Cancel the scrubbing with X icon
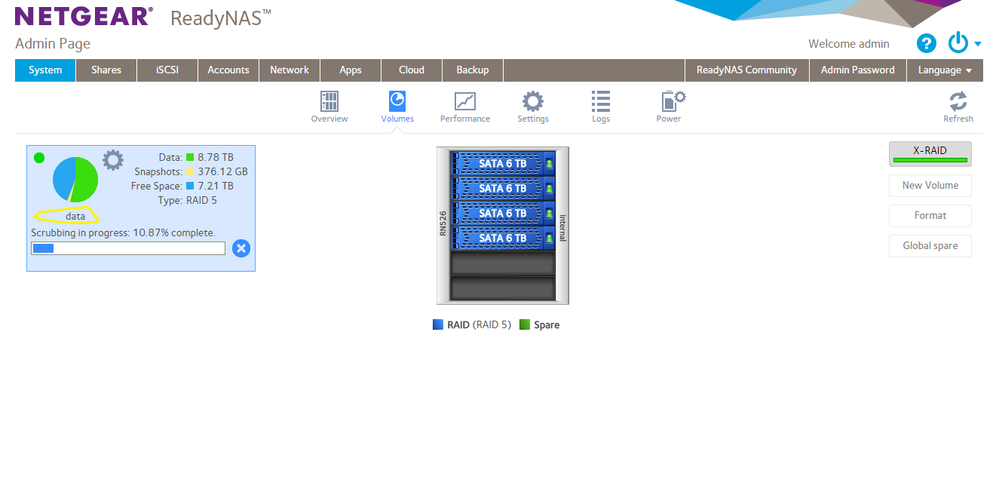 [x=241, y=248]
